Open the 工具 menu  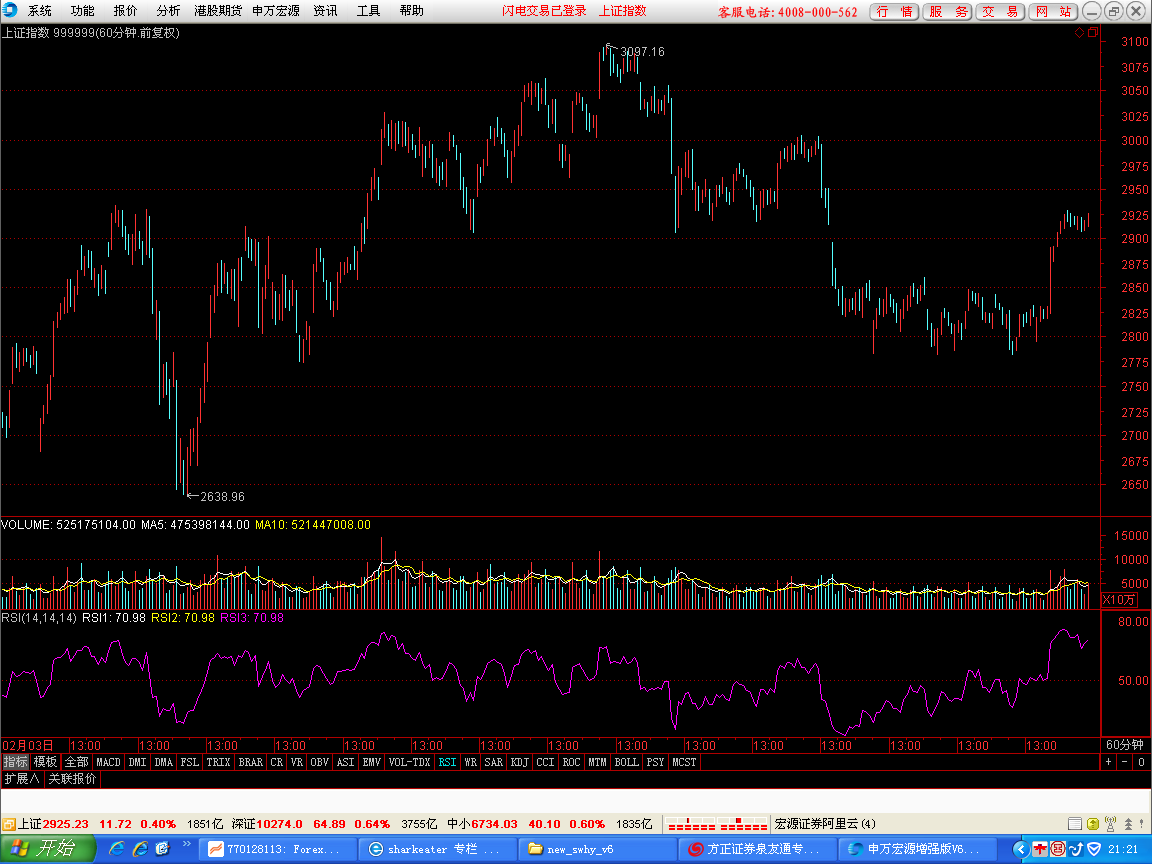click(x=368, y=11)
